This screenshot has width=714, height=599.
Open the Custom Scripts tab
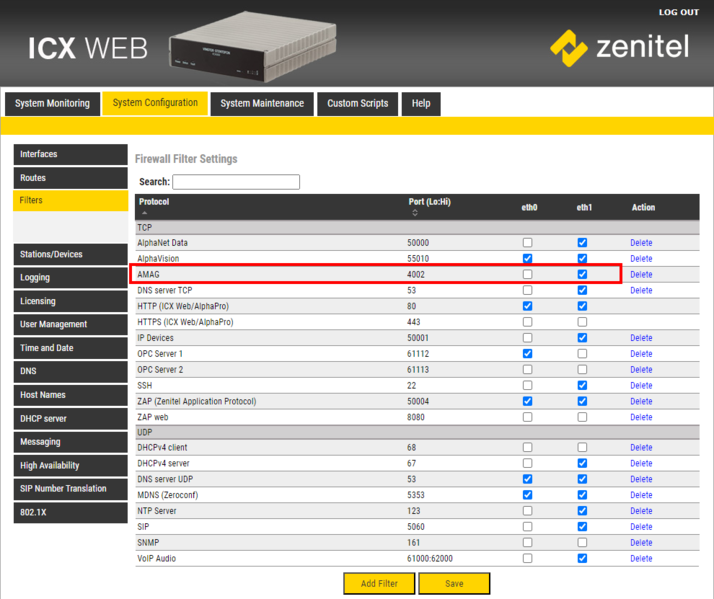(357, 103)
